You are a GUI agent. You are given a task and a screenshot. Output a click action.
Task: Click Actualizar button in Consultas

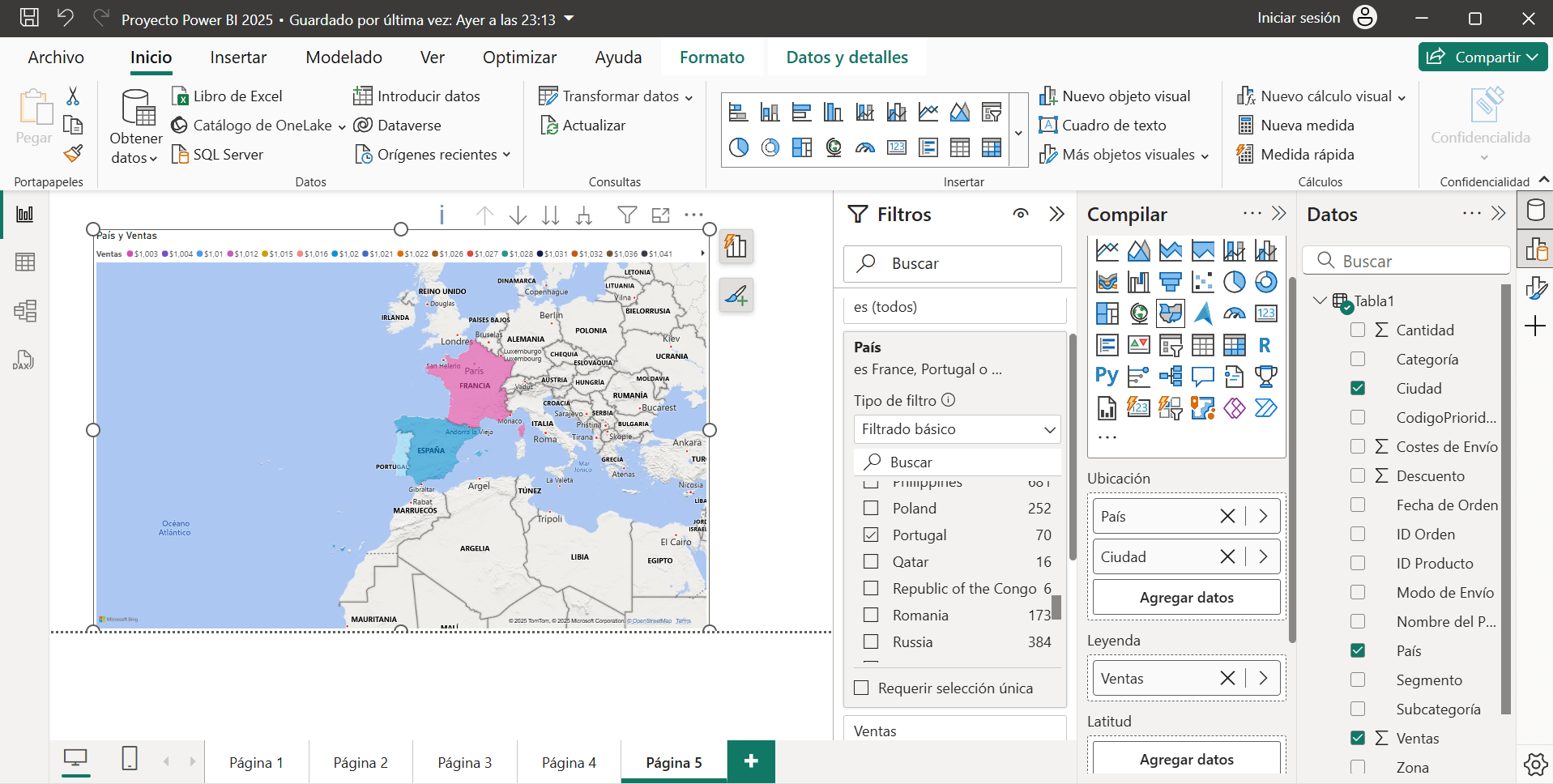583,126
